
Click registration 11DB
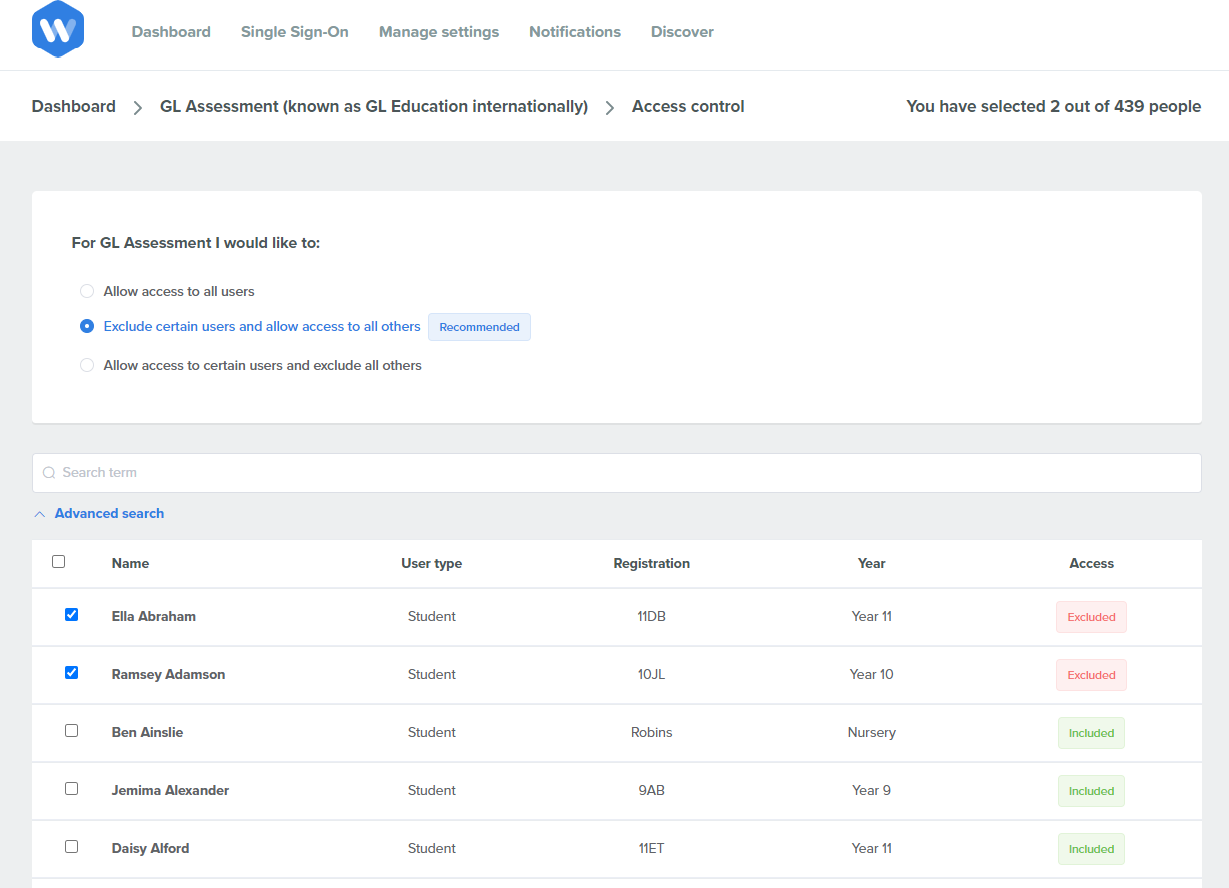[652, 616]
